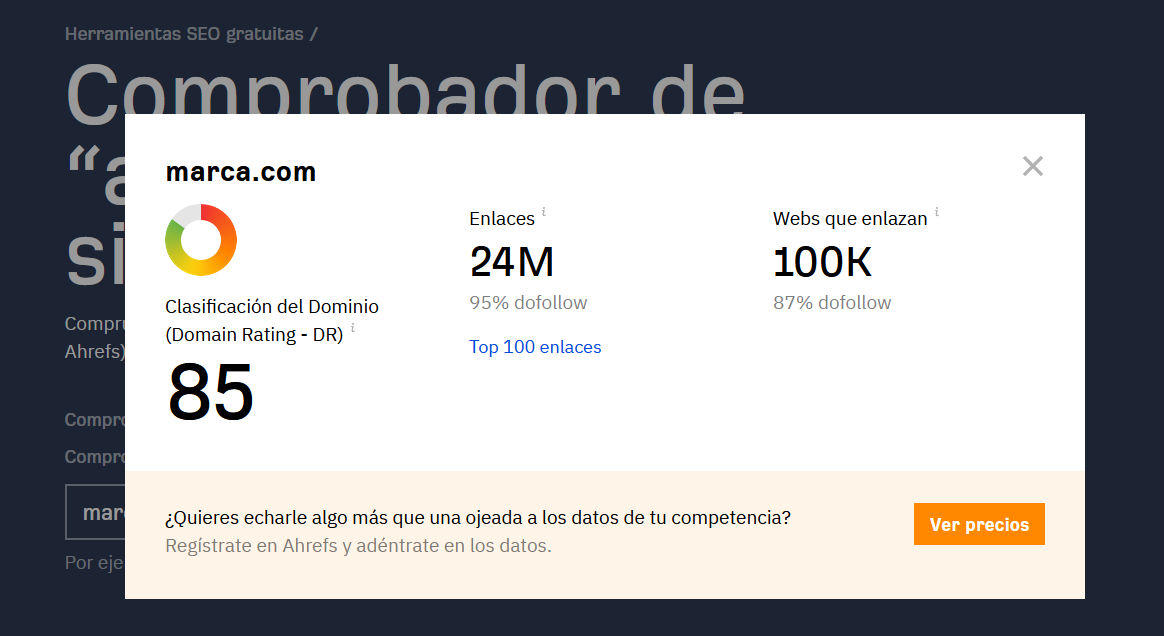Viewport: 1164px width, 636px height.
Task: Click the Domain Rating donut chart
Action: click(200, 240)
